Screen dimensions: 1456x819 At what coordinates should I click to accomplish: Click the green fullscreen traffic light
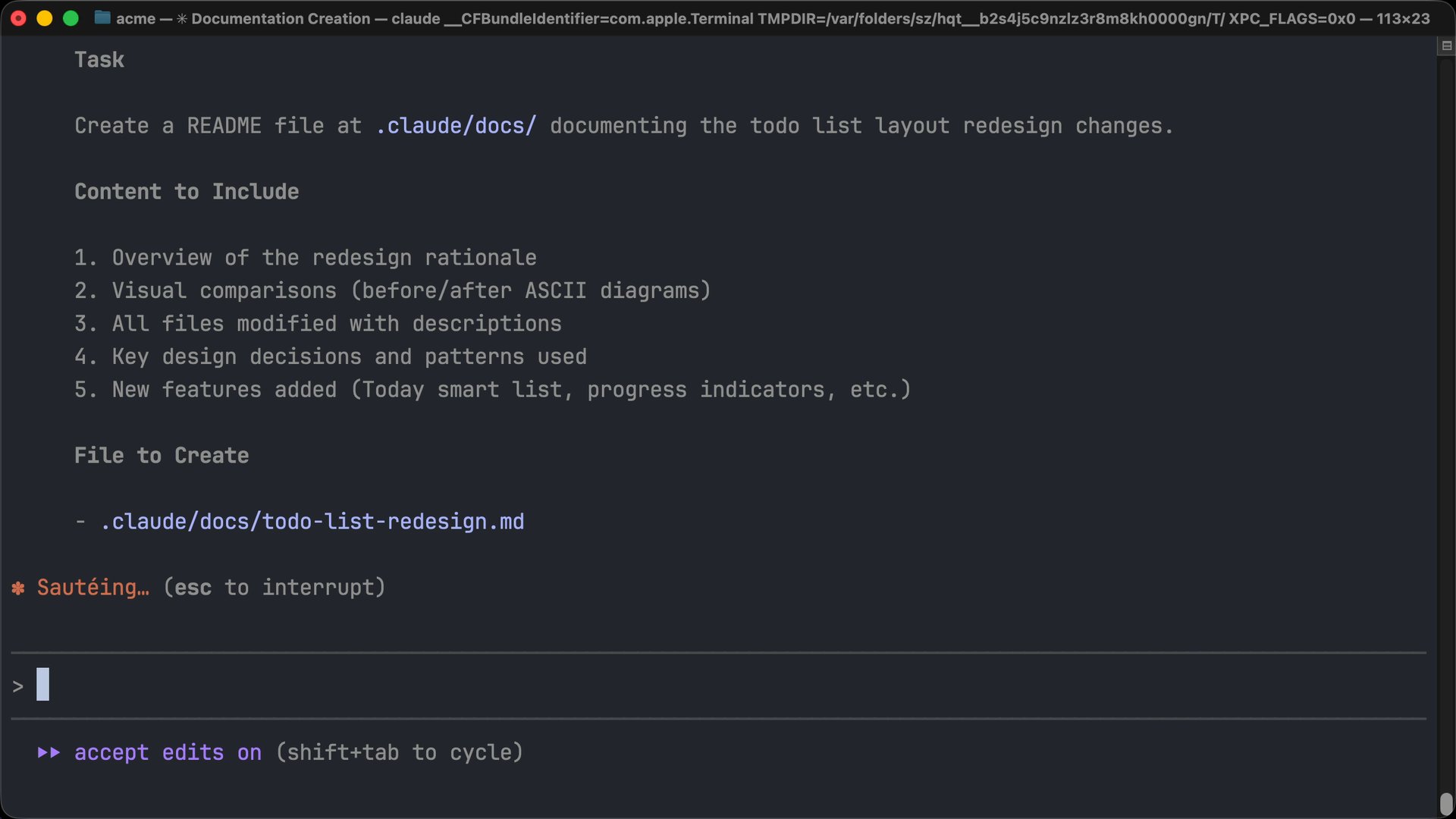pos(71,18)
